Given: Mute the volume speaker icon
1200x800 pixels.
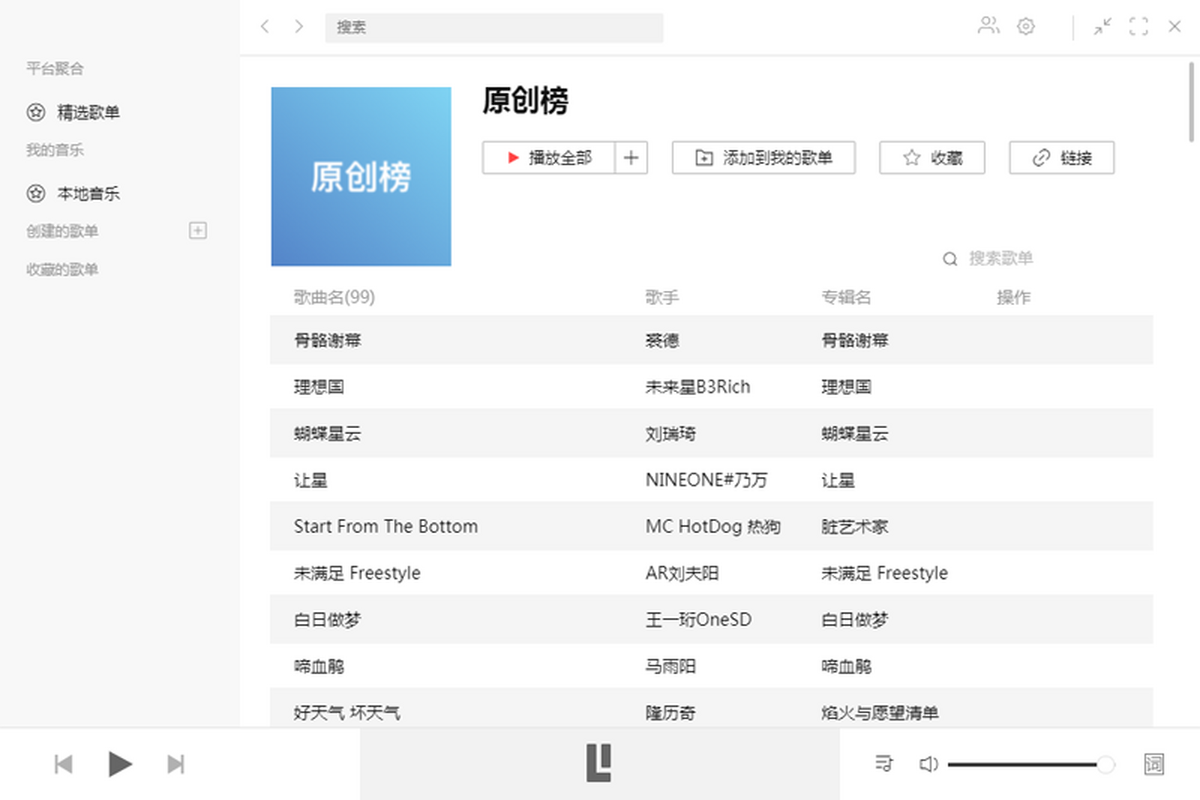Looking at the screenshot, I should click(x=928, y=764).
